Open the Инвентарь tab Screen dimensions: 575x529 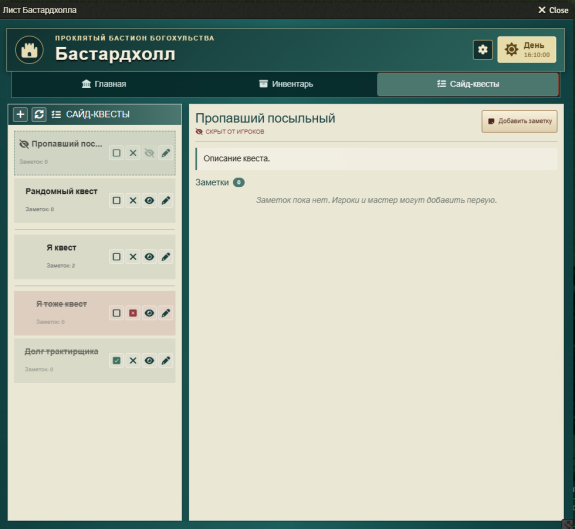pos(286,84)
